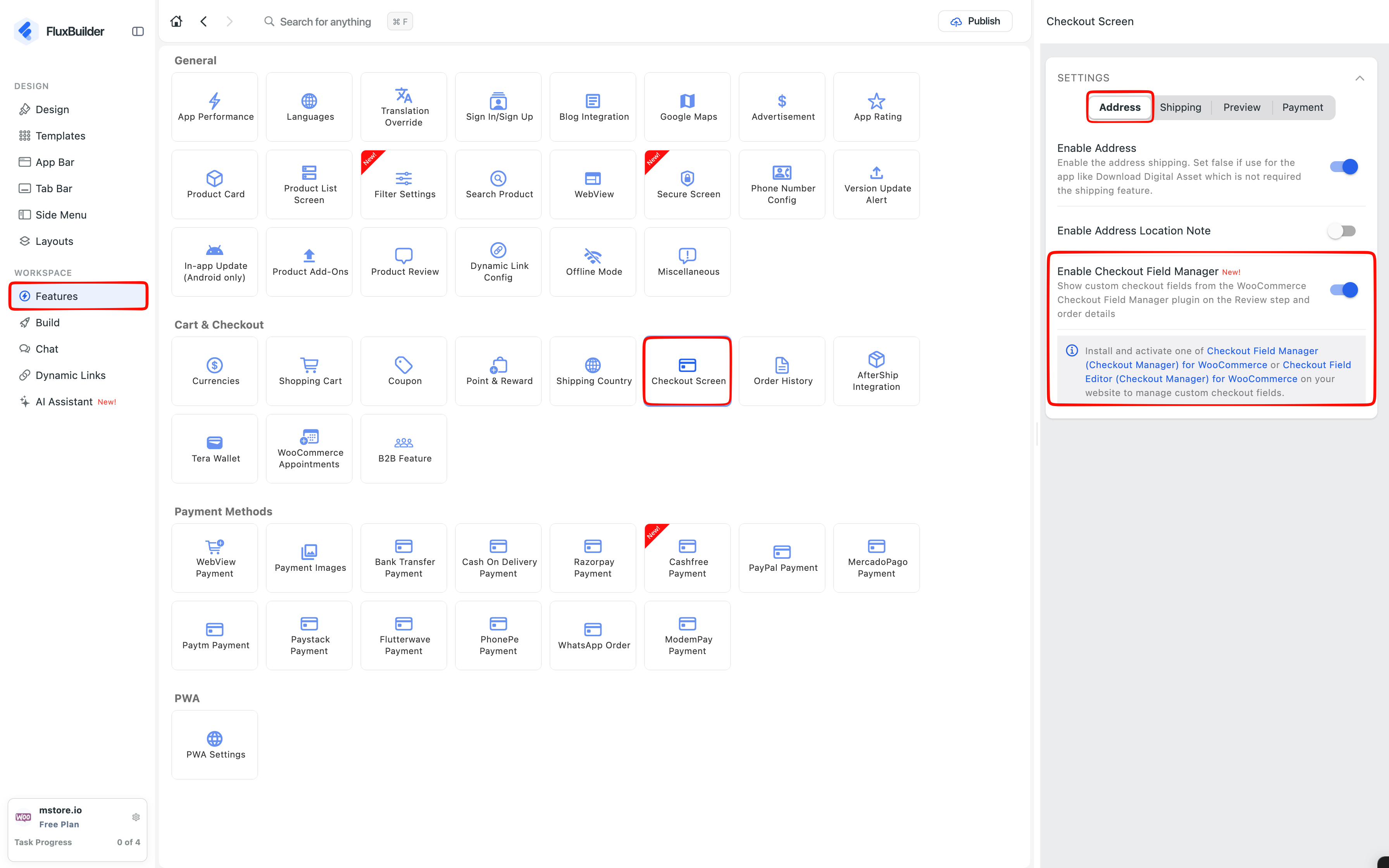Open Order History card

tap(782, 371)
